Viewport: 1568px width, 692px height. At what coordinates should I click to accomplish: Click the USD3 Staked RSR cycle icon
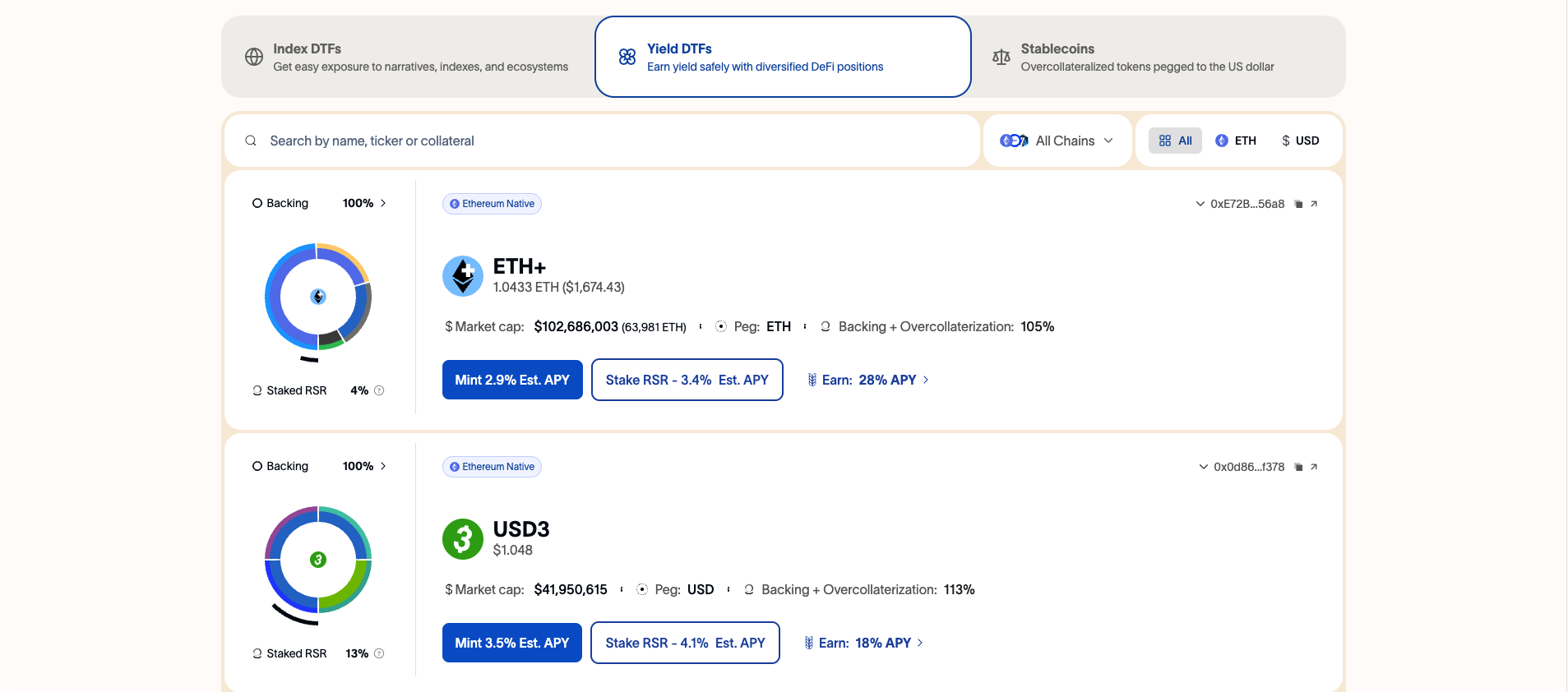tap(257, 653)
